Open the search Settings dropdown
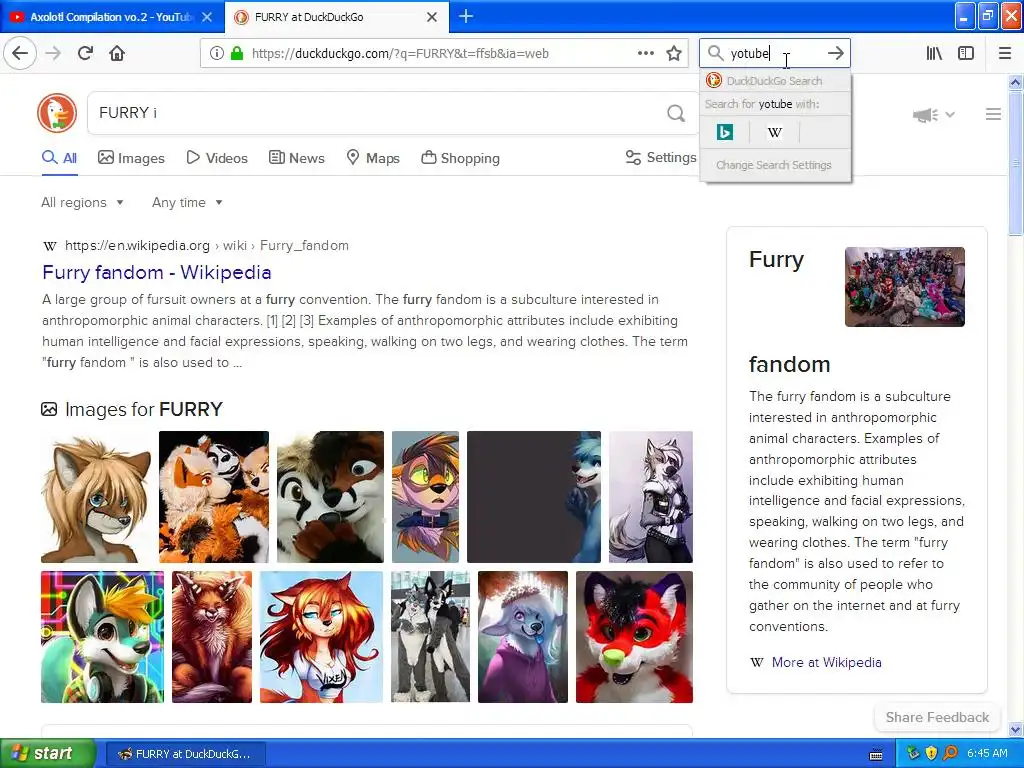The width and height of the screenshot is (1024, 768). tap(661, 157)
